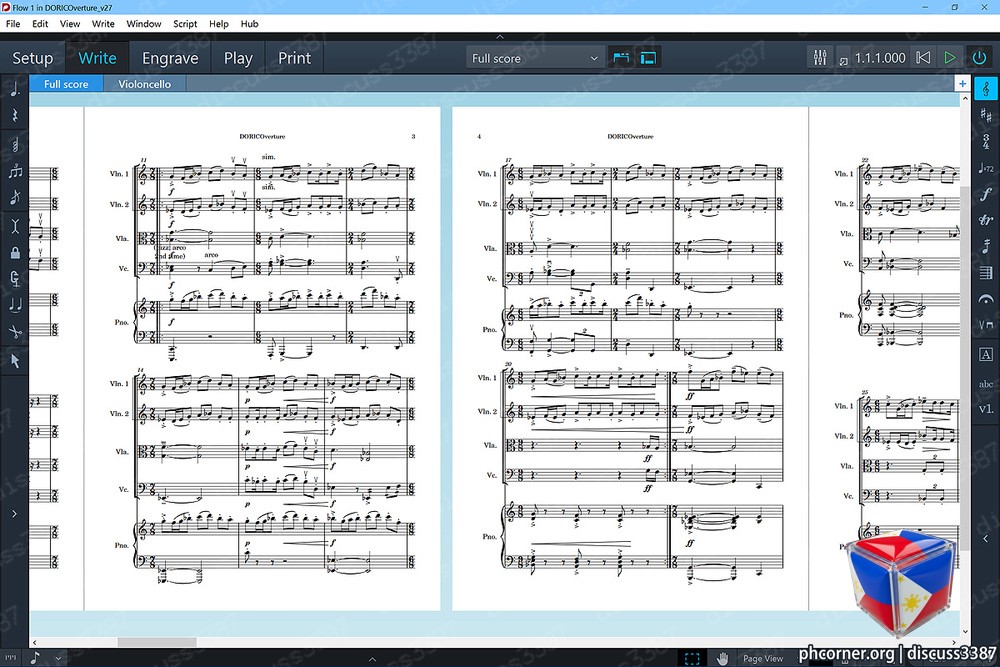Switch to Play mode

239,58
